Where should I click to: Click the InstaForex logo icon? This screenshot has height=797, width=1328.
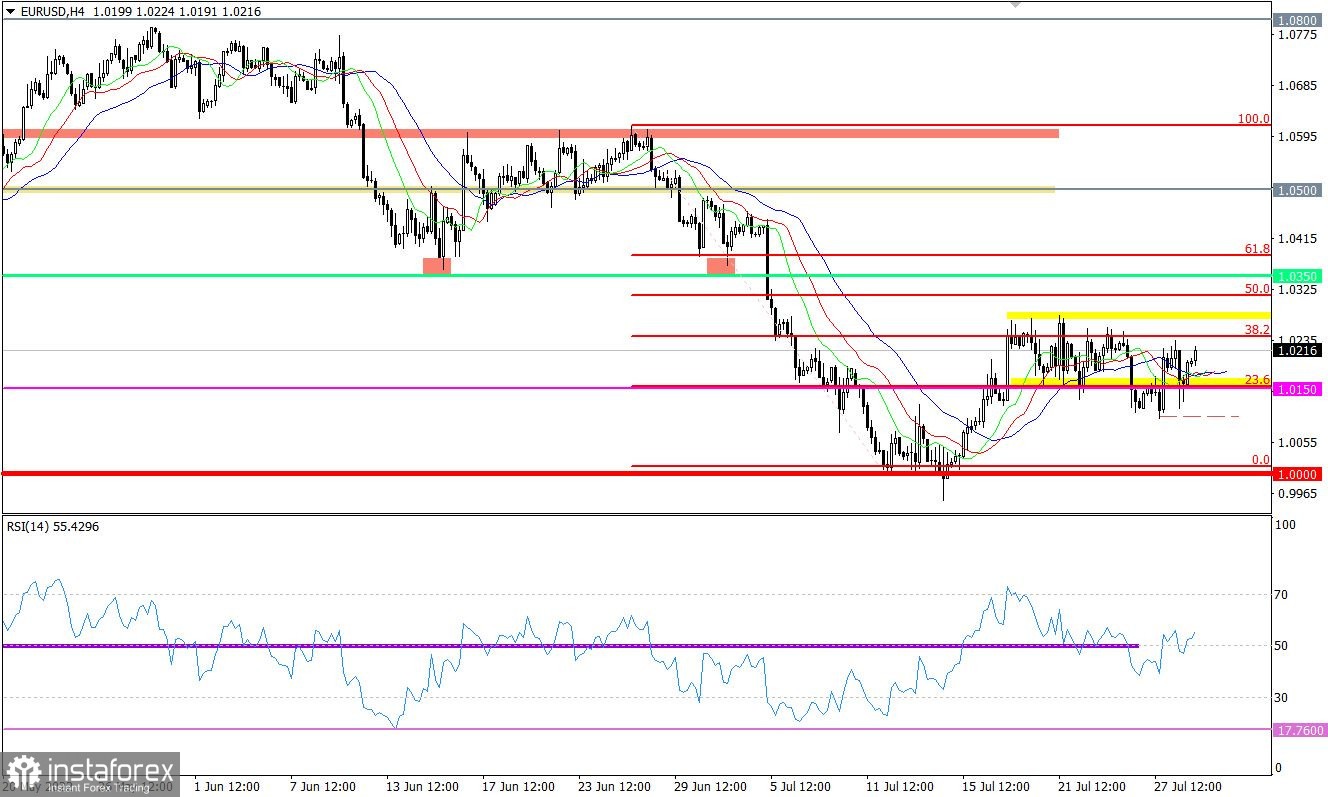coord(22,774)
